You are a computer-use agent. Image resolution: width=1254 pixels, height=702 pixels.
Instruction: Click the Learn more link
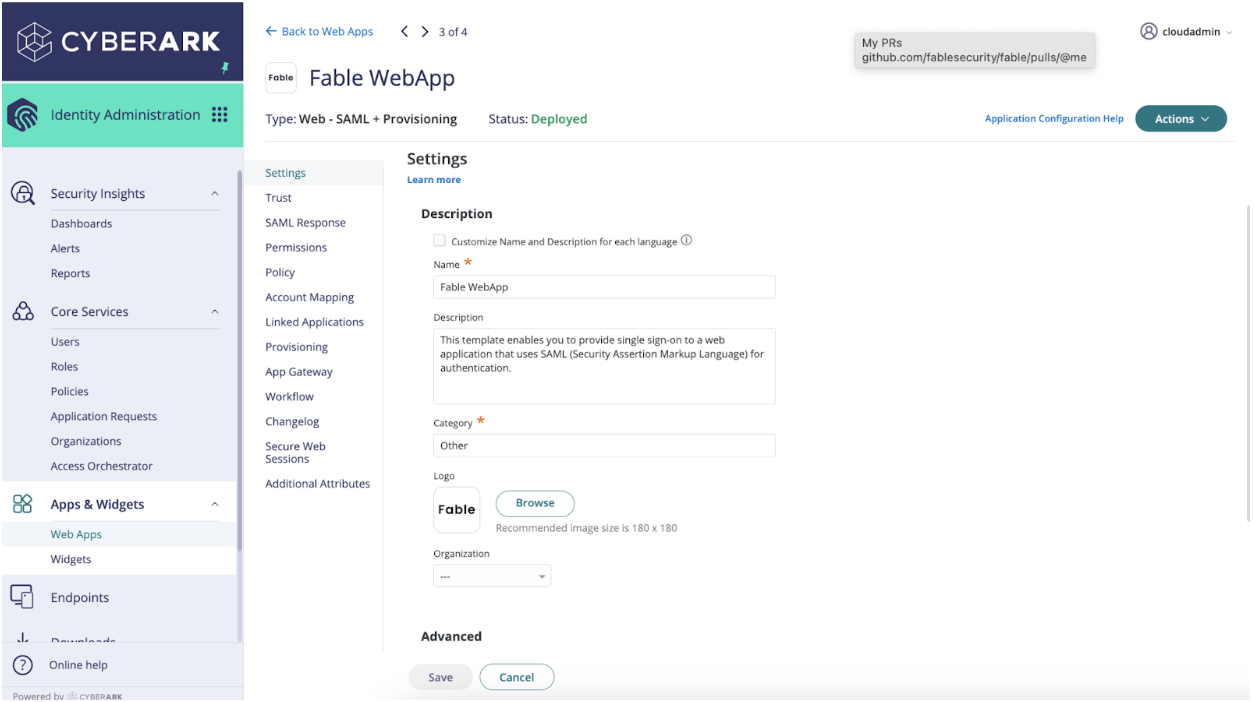pyautogui.click(x=434, y=180)
